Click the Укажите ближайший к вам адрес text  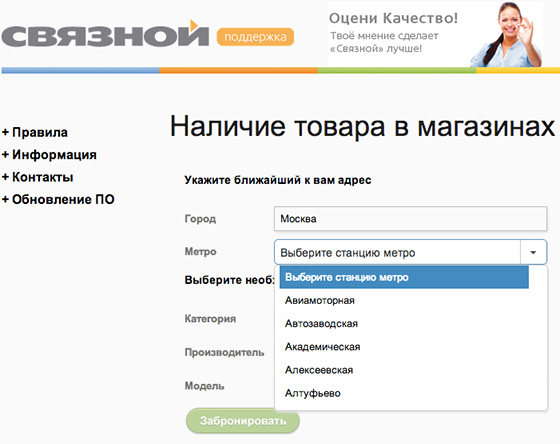278,180
